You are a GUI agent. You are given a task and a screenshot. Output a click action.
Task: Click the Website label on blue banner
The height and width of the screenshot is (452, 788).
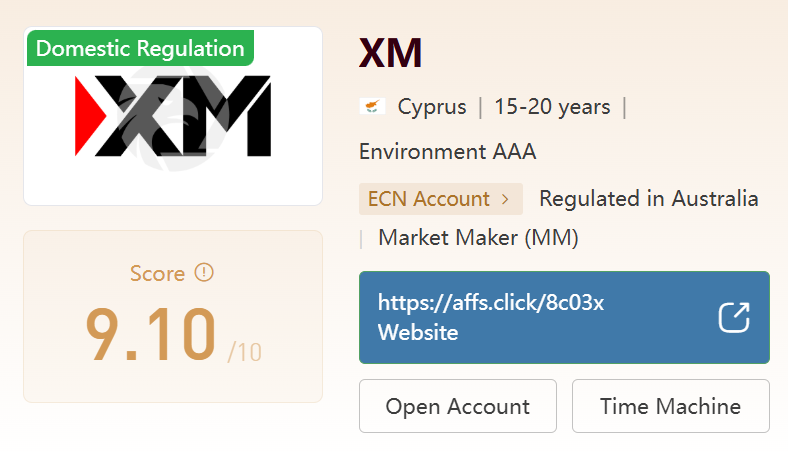click(418, 333)
